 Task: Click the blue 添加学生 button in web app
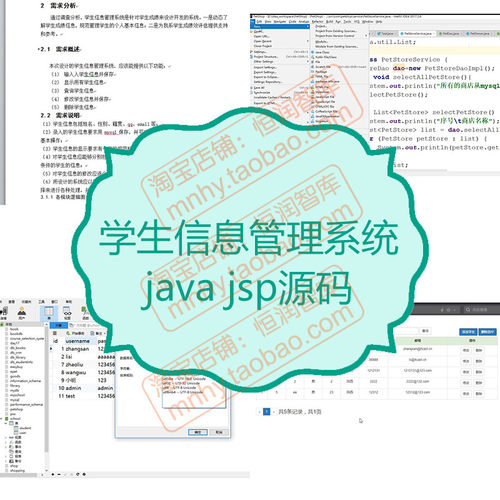468,332
